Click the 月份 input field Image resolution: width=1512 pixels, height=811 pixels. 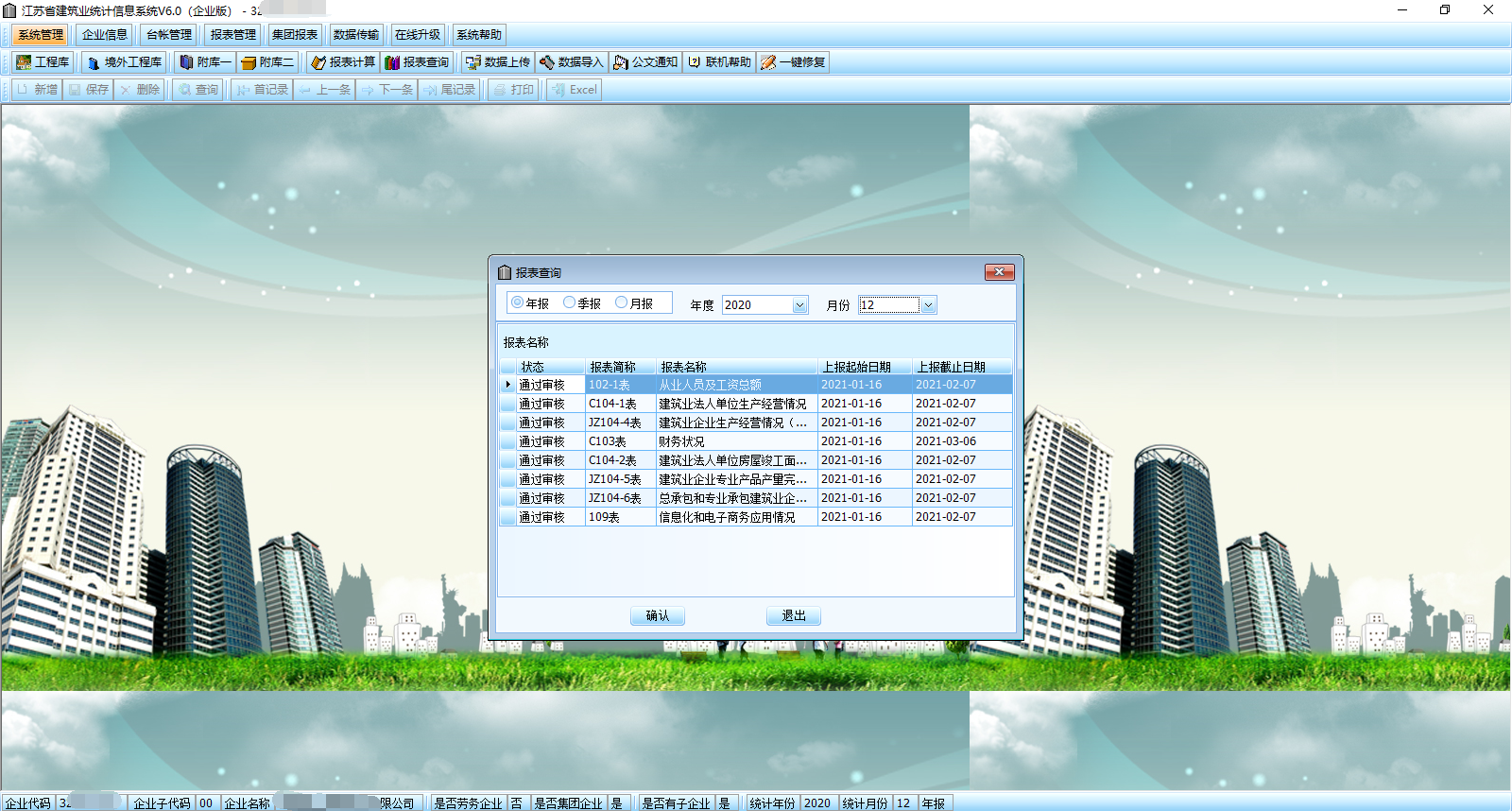click(889, 305)
